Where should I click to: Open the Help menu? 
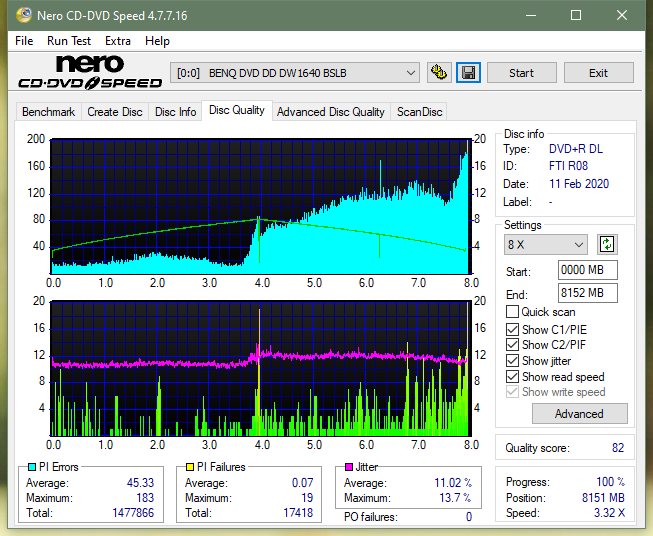pyautogui.click(x=157, y=41)
